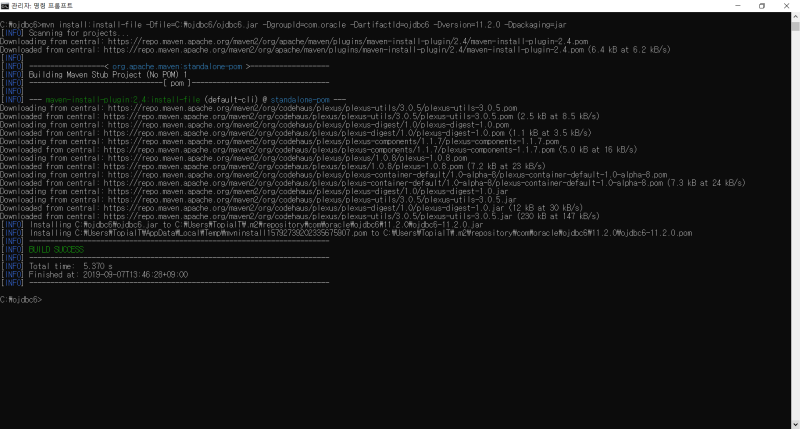Image resolution: width=800 pixels, height=429 pixels.
Task: Click the Scanning for projects line
Action: click(x=79, y=33)
